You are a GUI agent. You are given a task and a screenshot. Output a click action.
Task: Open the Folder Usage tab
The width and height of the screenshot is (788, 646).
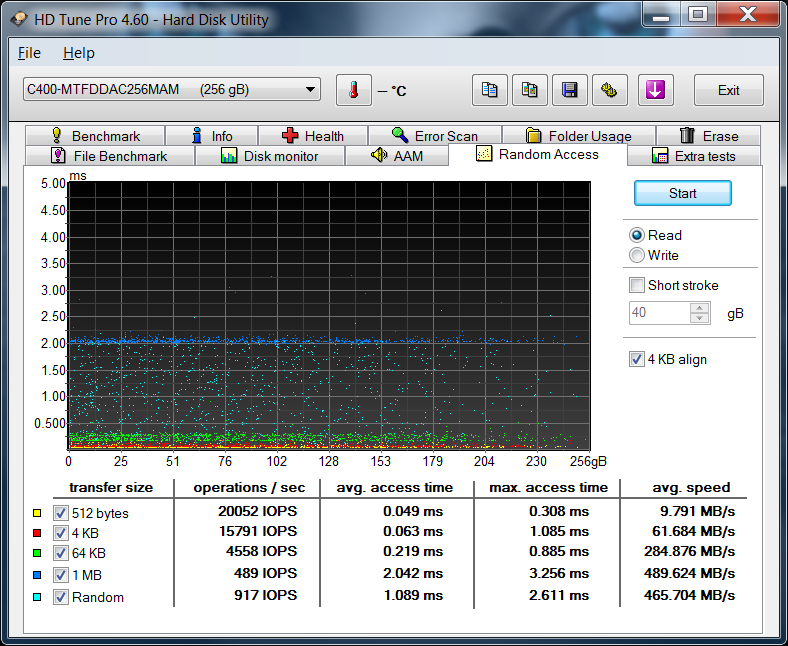[x=578, y=136]
